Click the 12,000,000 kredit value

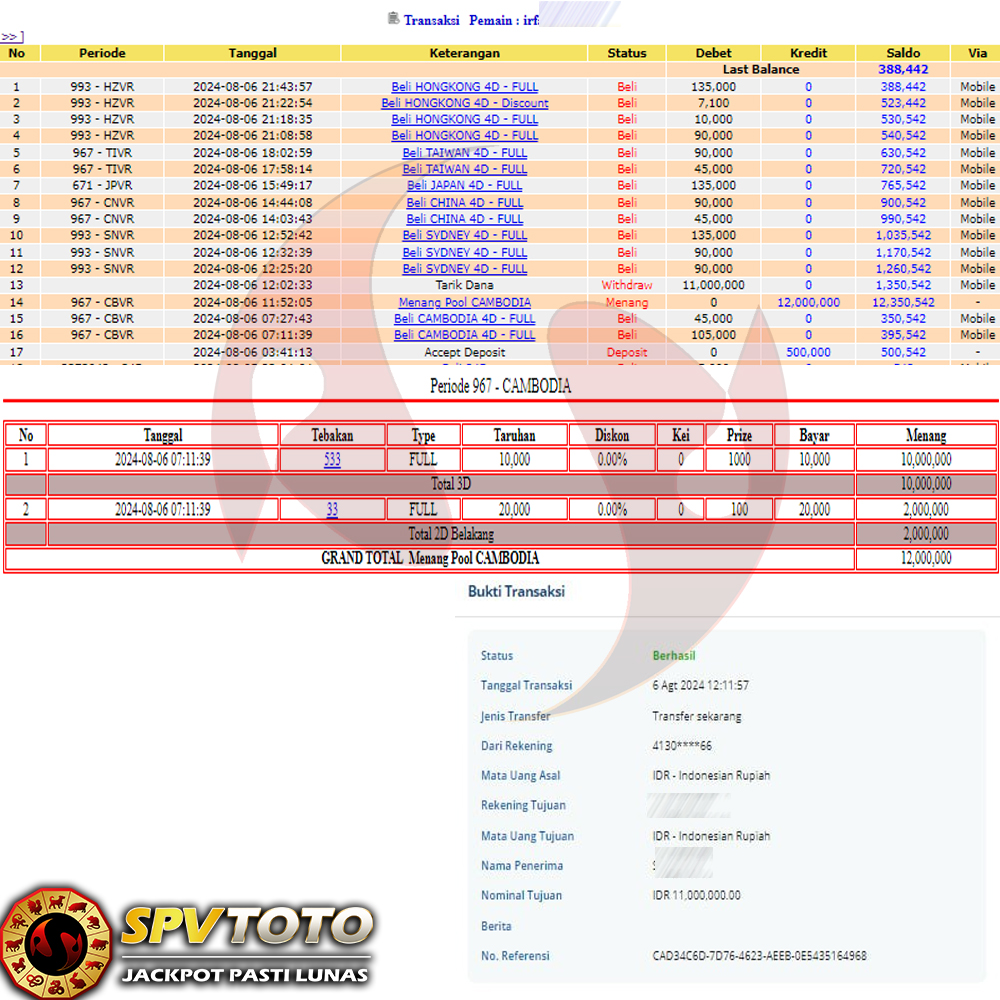tap(808, 302)
